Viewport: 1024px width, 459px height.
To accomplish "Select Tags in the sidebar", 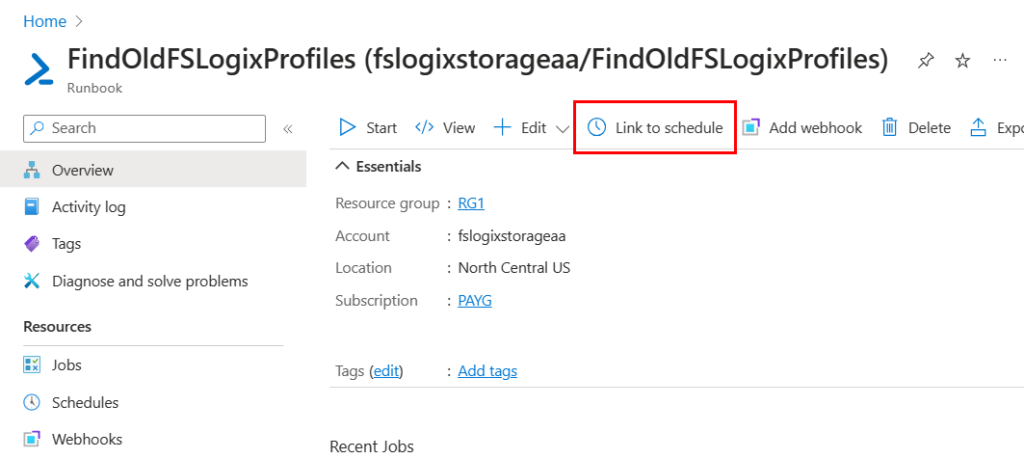I will coord(66,244).
